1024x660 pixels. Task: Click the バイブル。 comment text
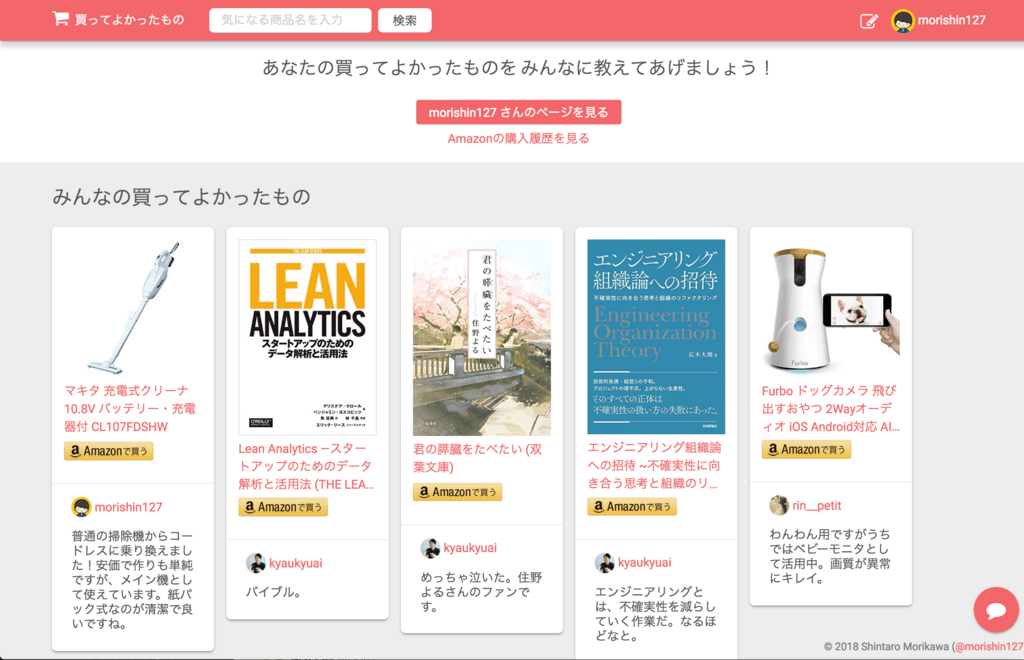point(274,592)
